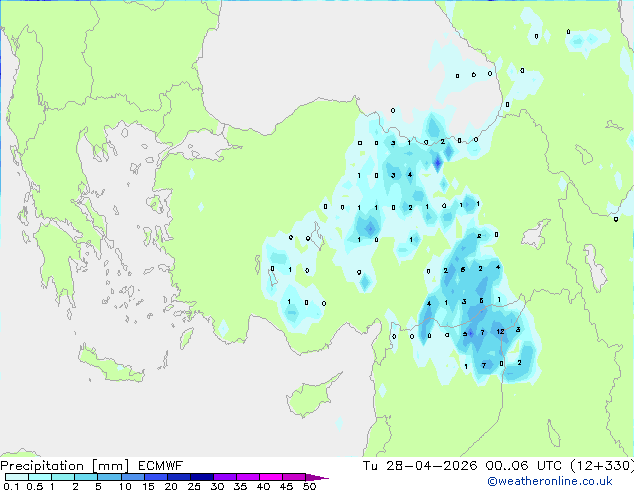Click the purple arrow tip beyond 50

point(317,477)
